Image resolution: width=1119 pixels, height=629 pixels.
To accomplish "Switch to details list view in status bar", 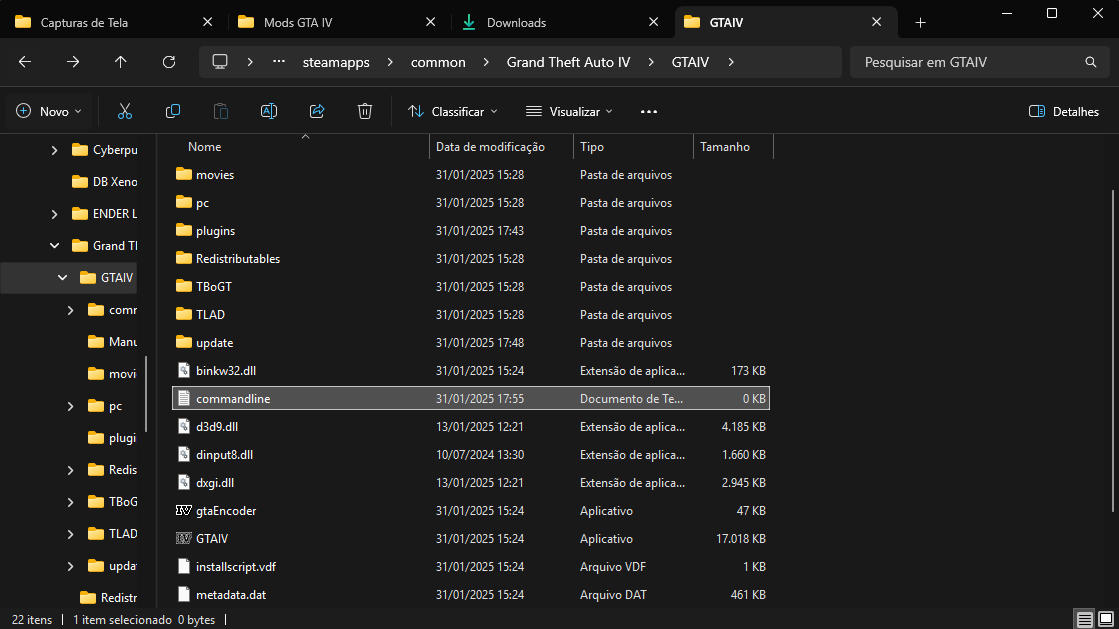I will pyautogui.click(x=1084, y=619).
